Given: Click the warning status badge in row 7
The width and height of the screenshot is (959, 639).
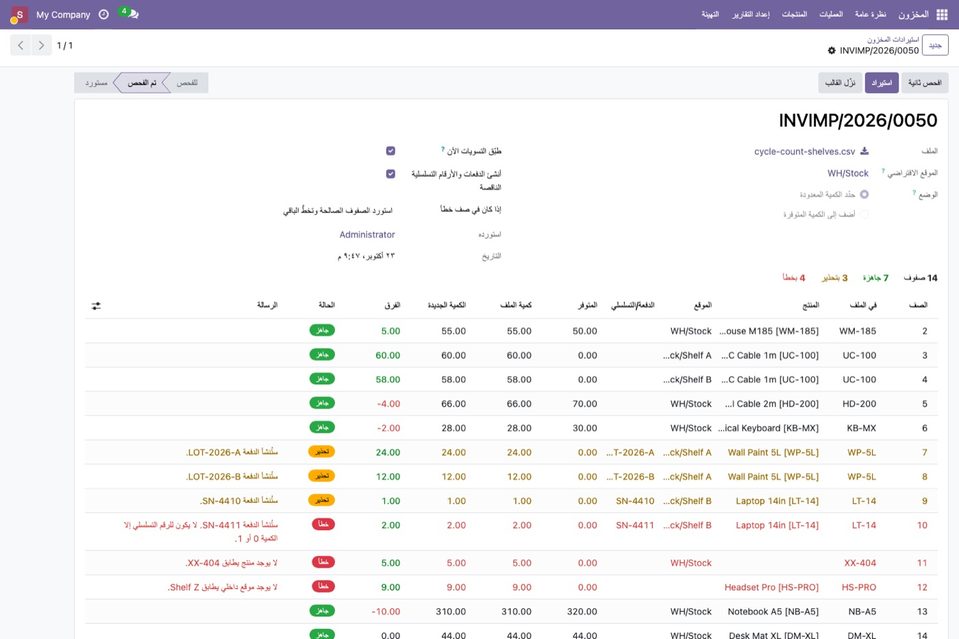Looking at the screenshot, I should pos(322,451).
